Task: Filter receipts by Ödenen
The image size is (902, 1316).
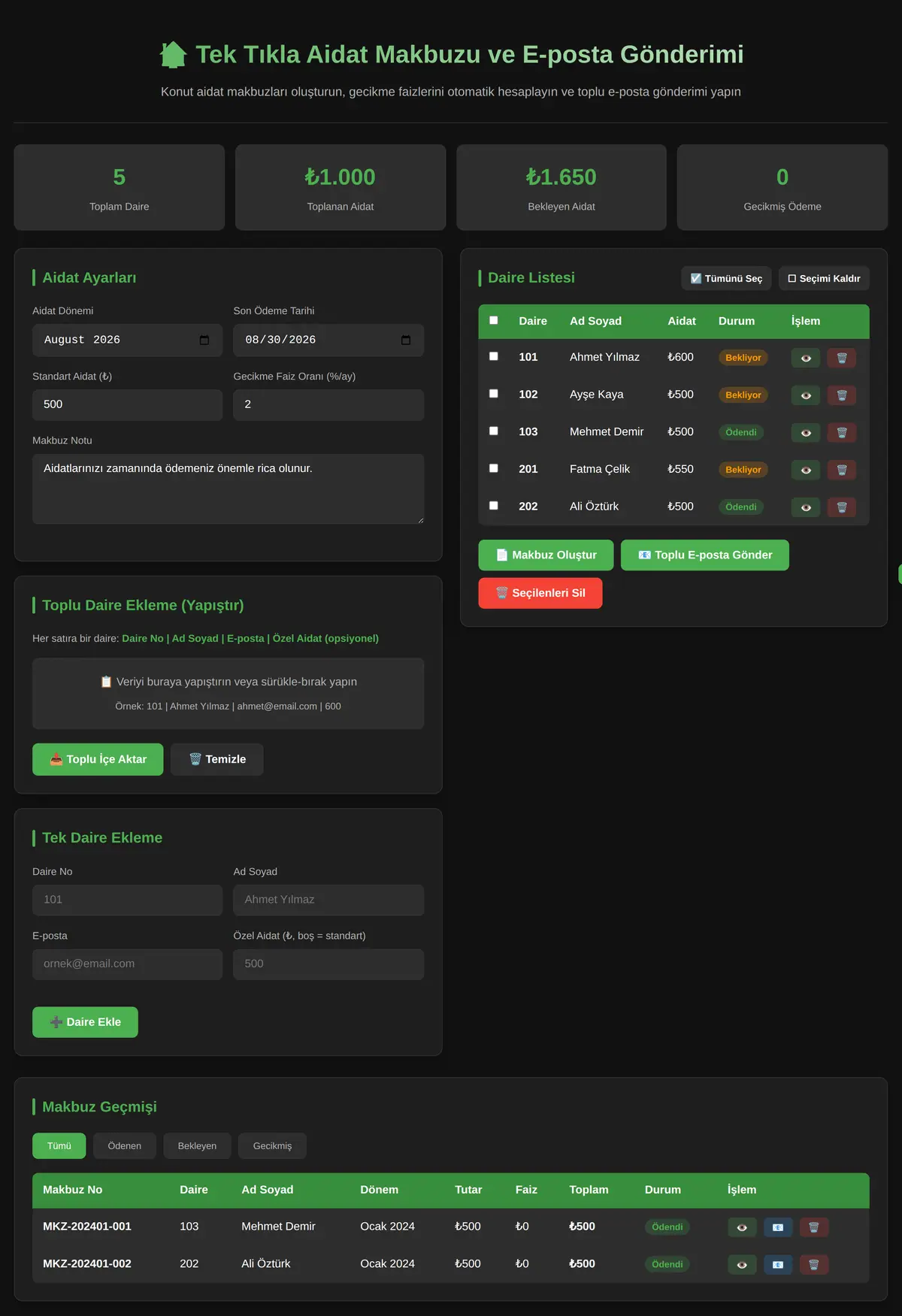Action: (125, 1146)
